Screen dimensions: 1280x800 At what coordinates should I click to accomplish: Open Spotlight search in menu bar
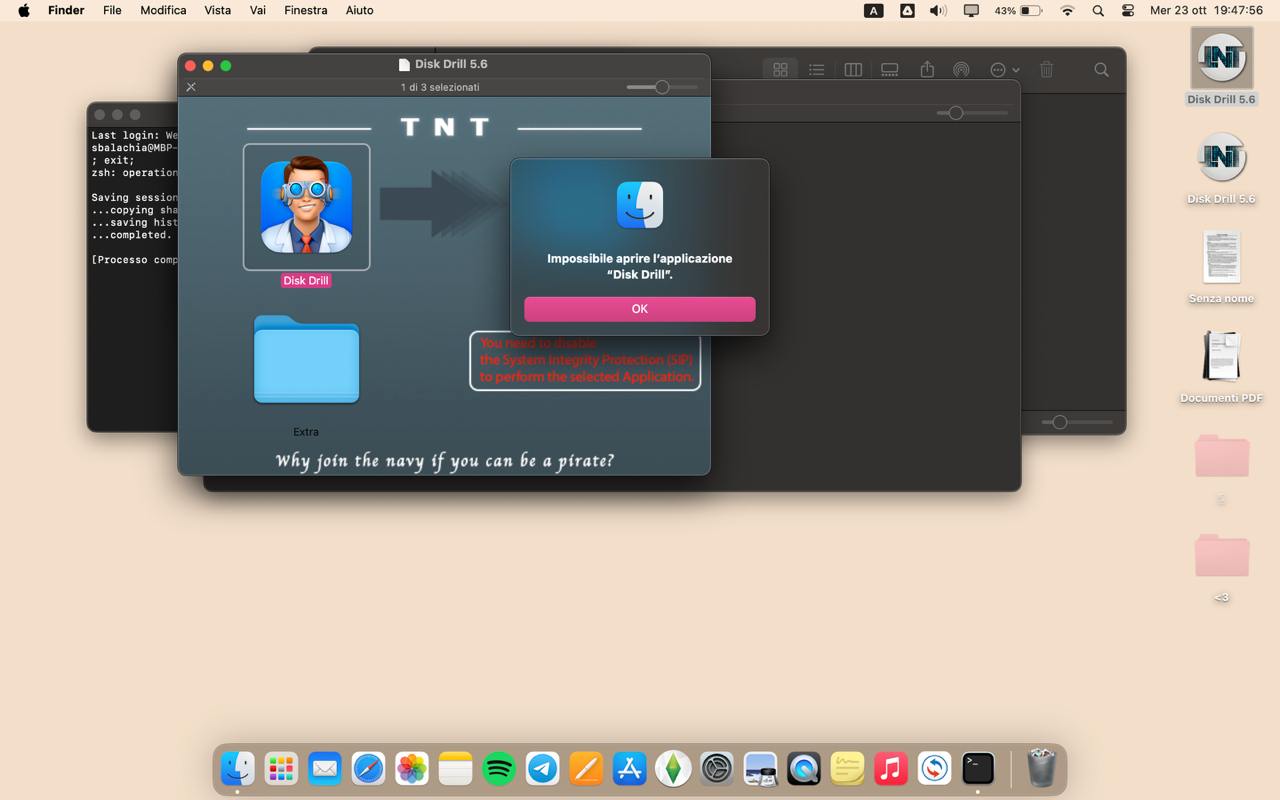1098,11
